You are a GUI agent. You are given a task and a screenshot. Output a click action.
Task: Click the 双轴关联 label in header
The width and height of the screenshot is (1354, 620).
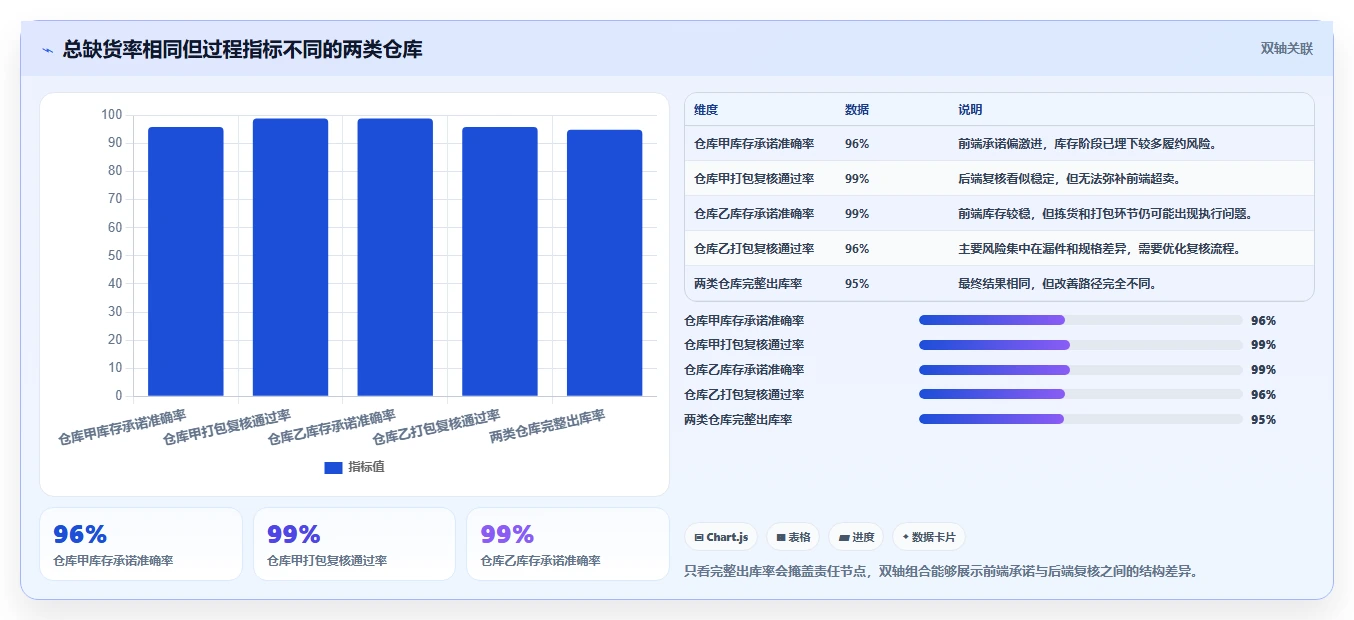point(1286,48)
